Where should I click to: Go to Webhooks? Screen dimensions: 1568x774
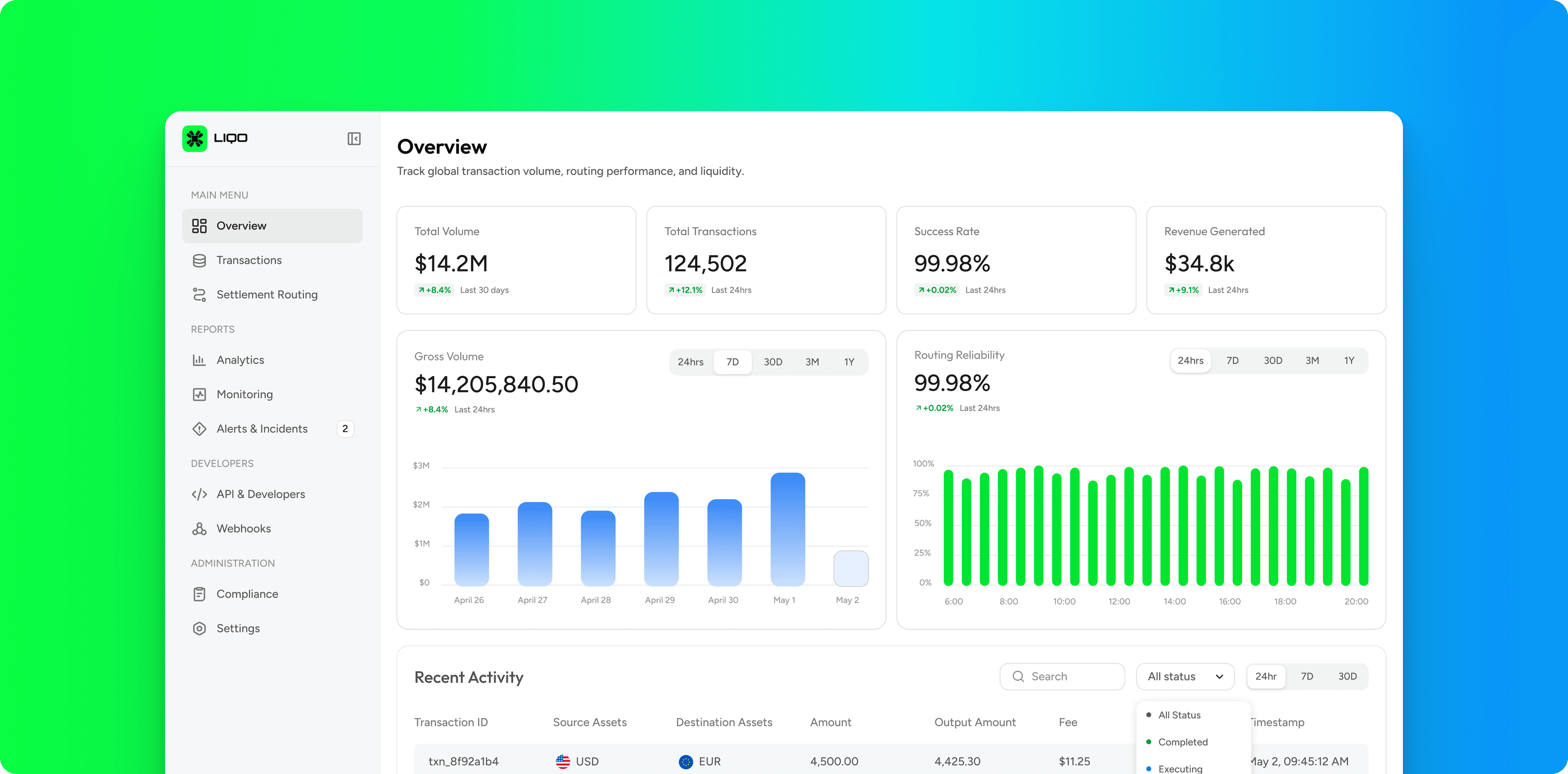point(272,529)
